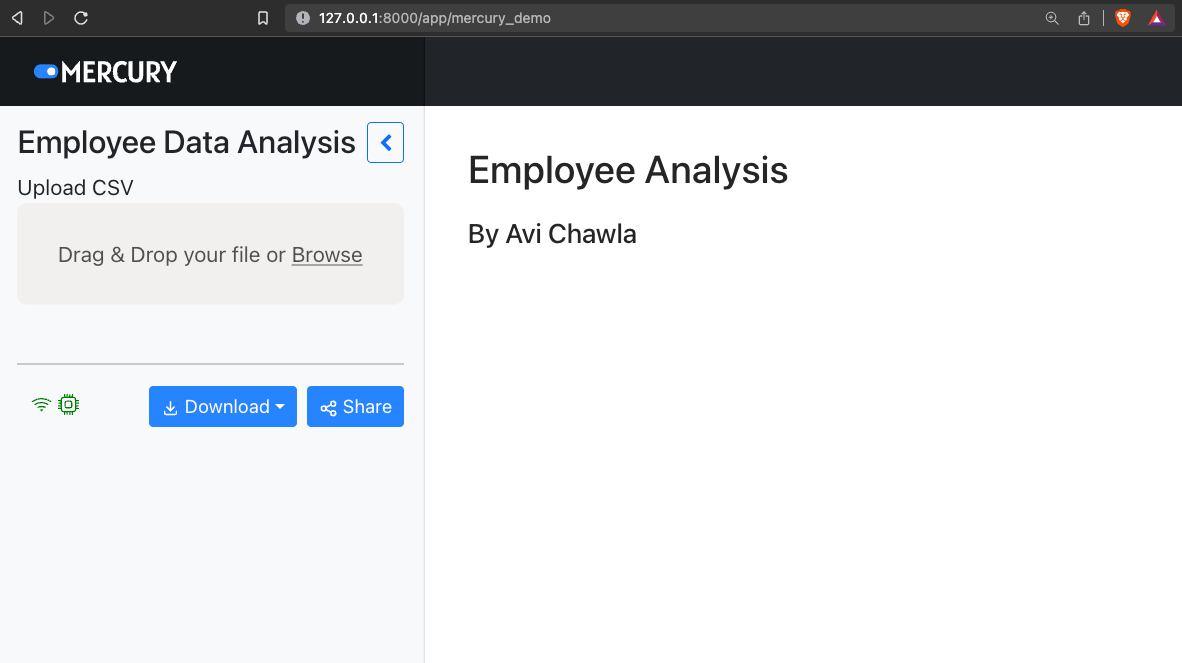
Task: Collapse the sidebar with the chevron button
Action: (385, 143)
